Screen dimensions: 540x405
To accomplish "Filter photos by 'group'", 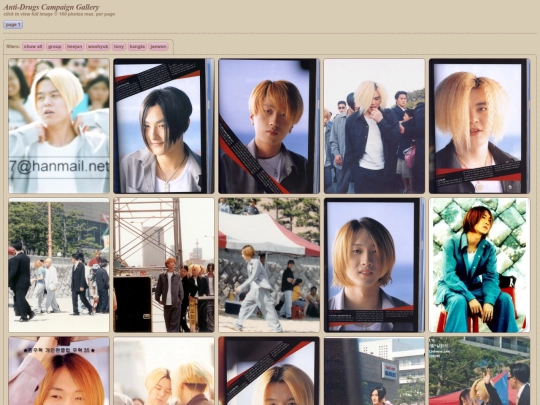I will [x=54, y=46].
